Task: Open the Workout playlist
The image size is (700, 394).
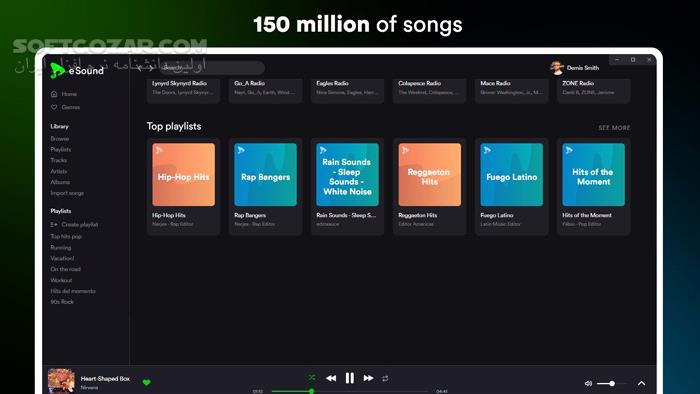Action: point(61,280)
